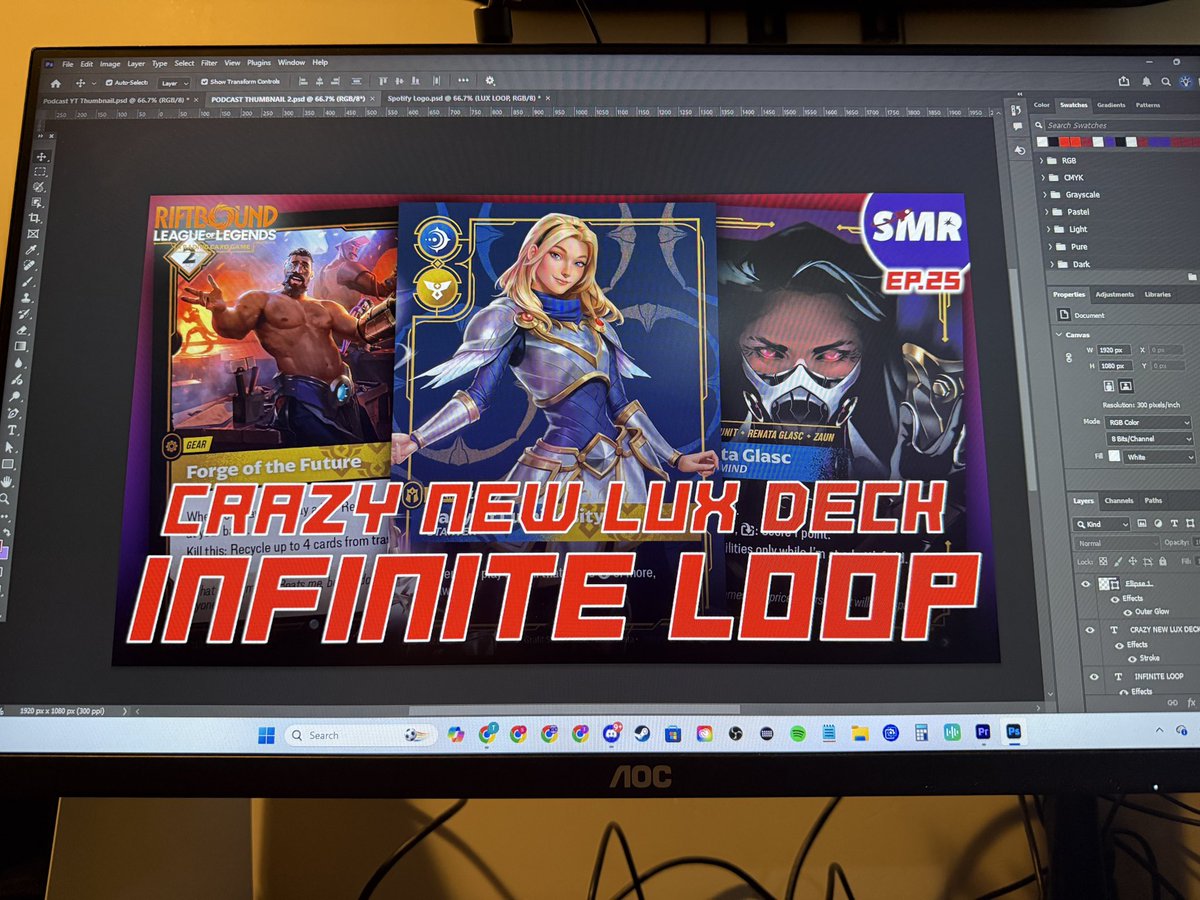
Task: Select the Eraser tool
Action: pyautogui.click(x=22, y=330)
